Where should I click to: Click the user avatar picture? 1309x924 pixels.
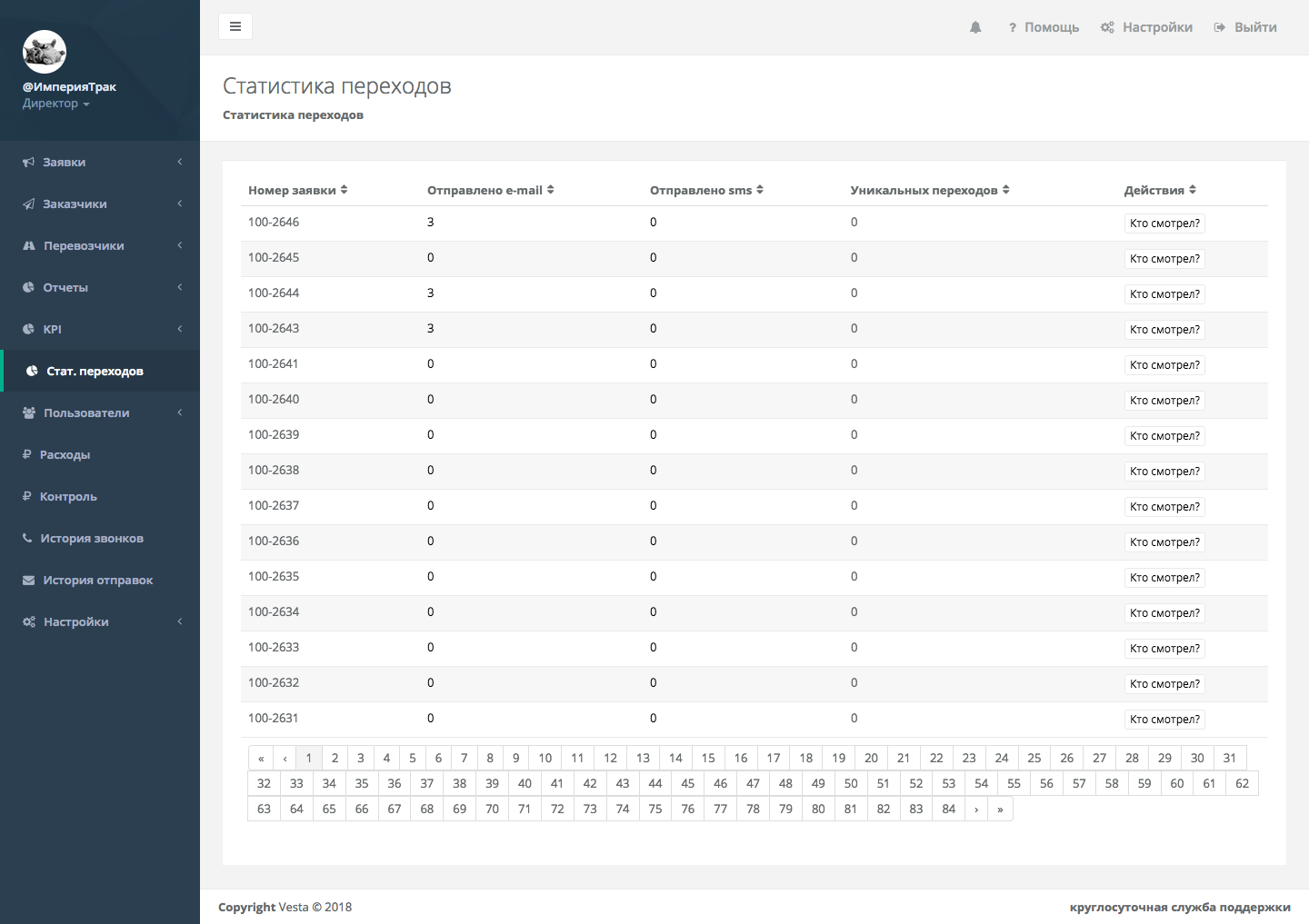click(x=45, y=52)
